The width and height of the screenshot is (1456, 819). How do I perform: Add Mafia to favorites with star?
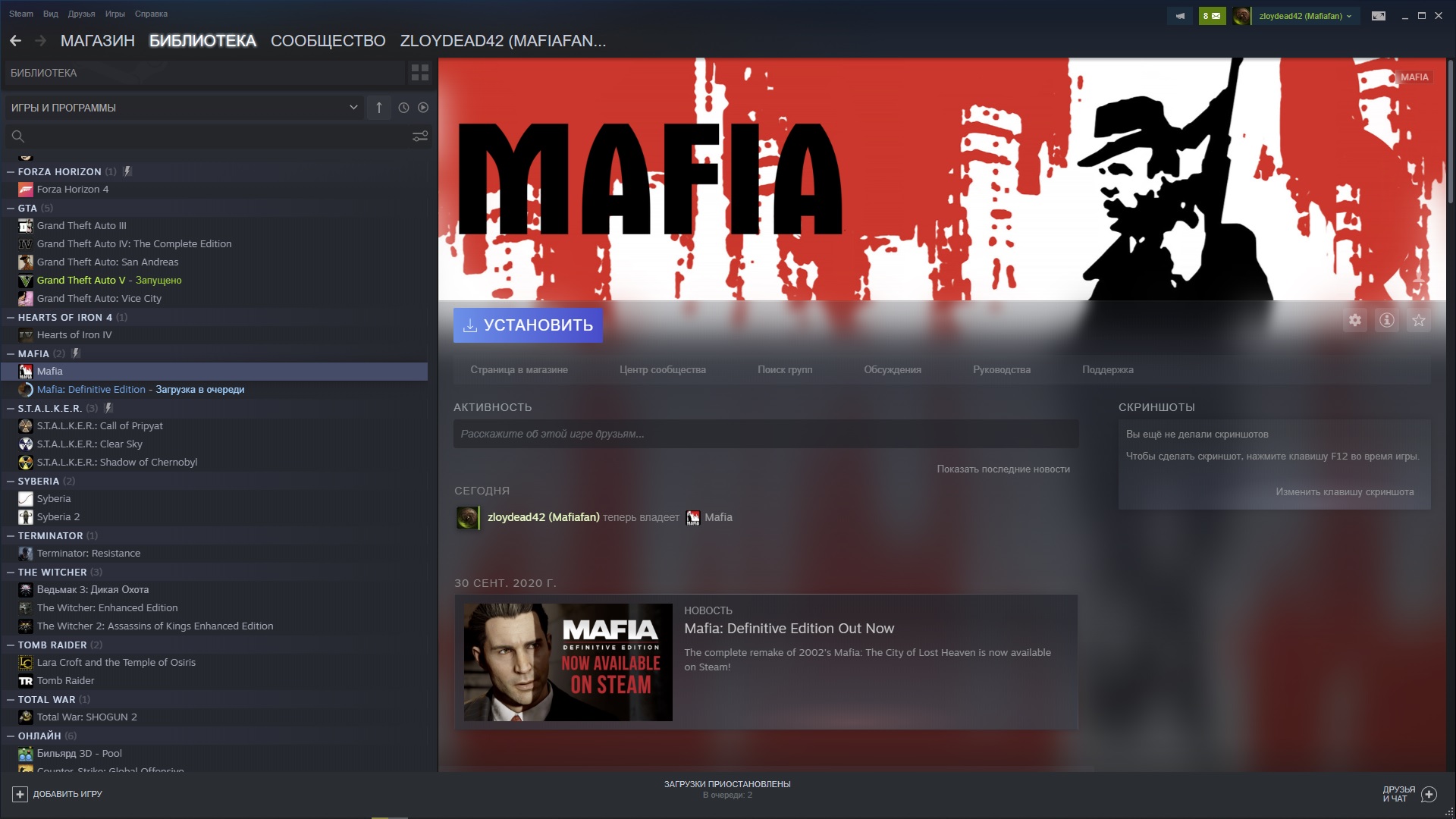[x=1418, y=321]
